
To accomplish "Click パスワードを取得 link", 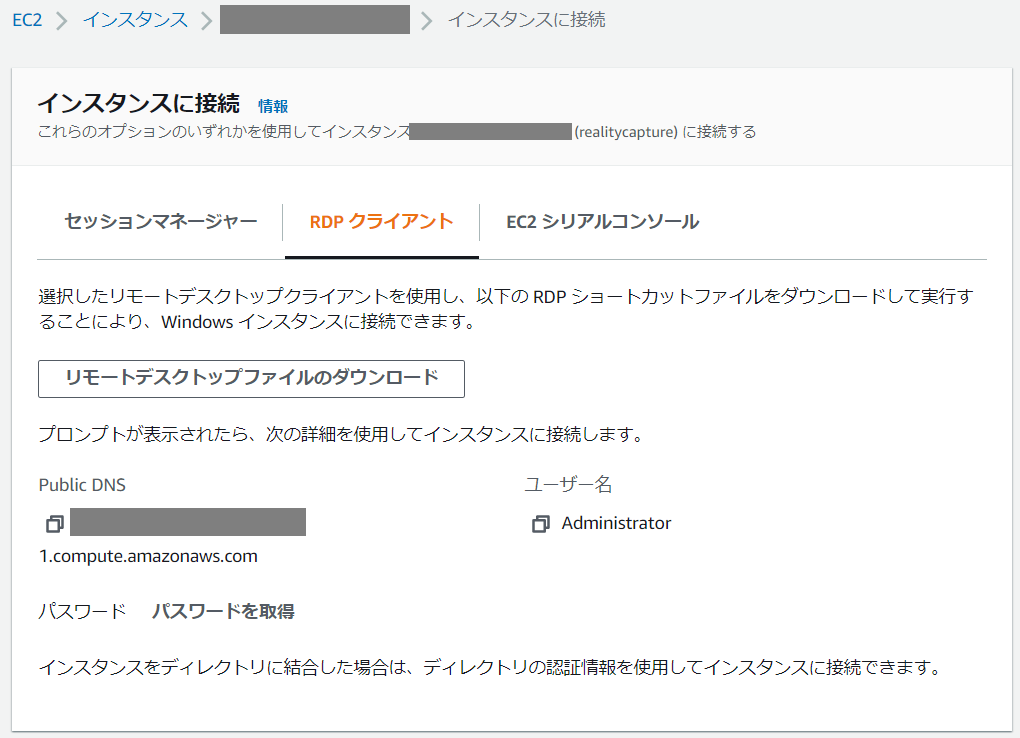I will point(223,612).
